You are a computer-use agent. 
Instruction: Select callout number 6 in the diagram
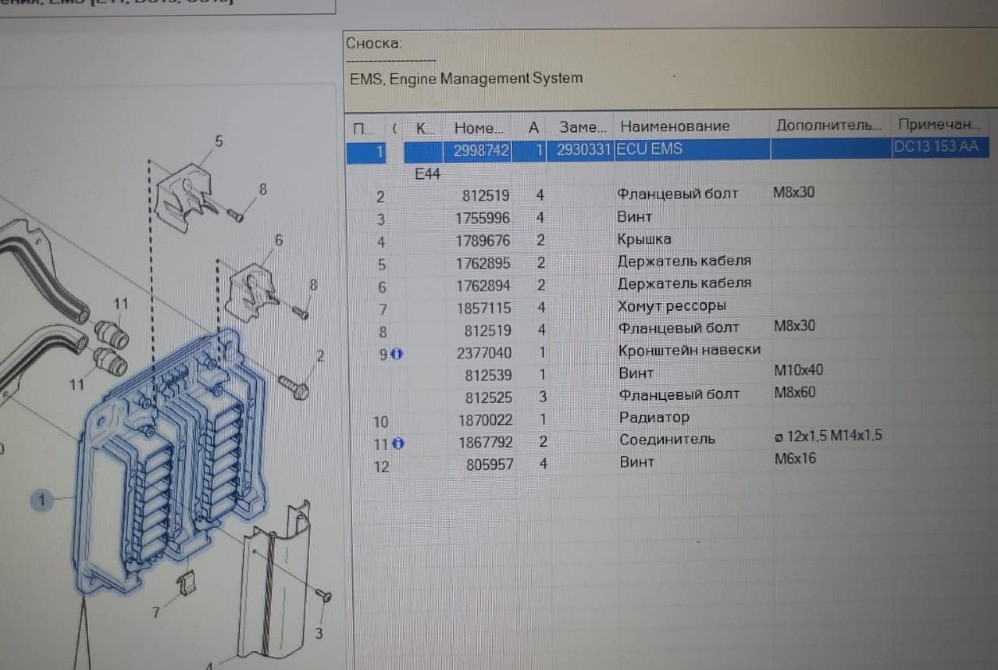click(x=278, y=240)
